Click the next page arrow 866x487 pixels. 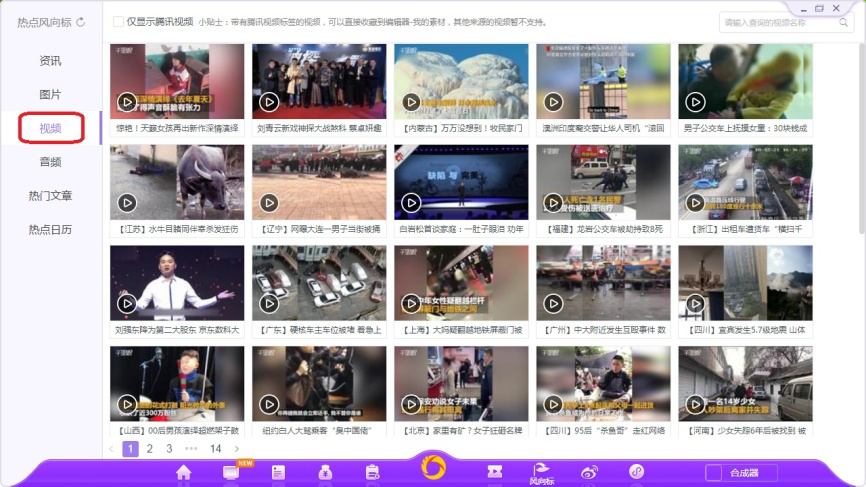point(236,449)
